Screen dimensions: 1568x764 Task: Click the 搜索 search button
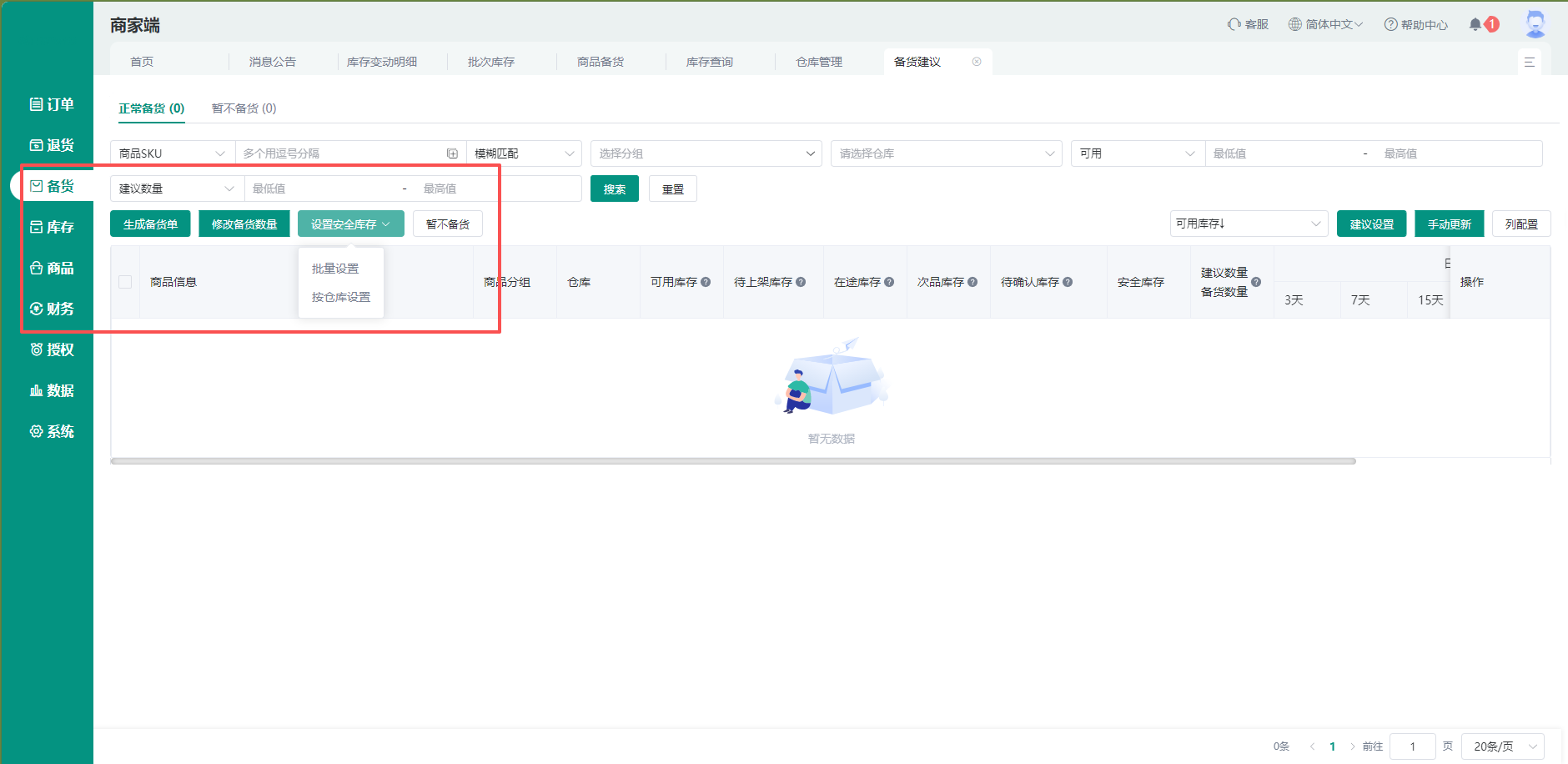click(x=614, y=188)
